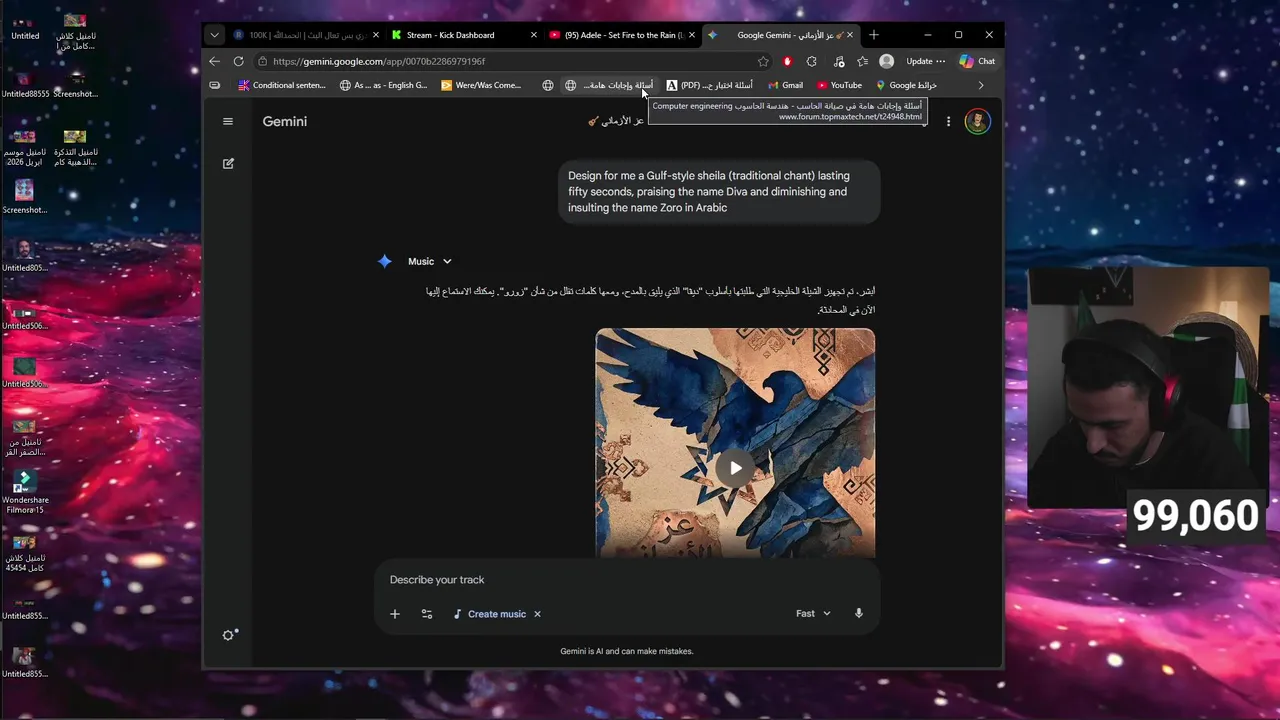Open the favorites star-list icon
Image resolution: width=1280 pixels, height=720 pixels.
point(863,61)
